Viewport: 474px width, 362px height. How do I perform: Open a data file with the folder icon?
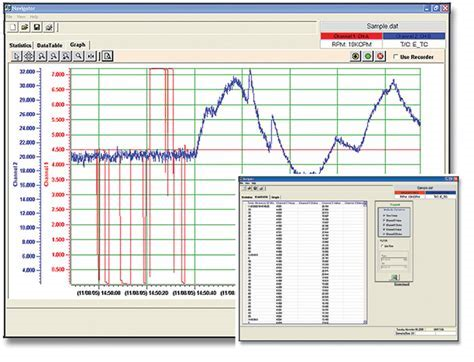pyautogui.click(x=25, y=27)
